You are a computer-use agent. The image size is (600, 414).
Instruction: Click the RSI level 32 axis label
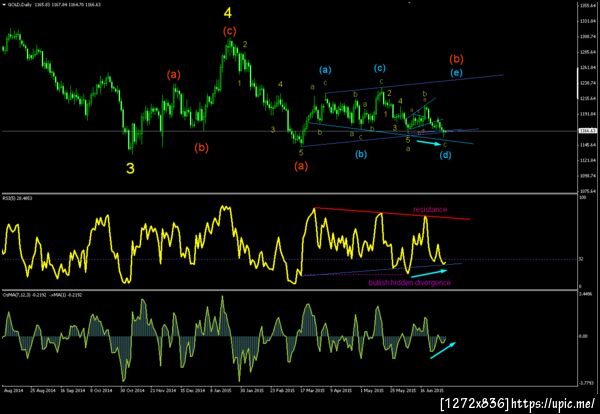click(x=581, y=259)
